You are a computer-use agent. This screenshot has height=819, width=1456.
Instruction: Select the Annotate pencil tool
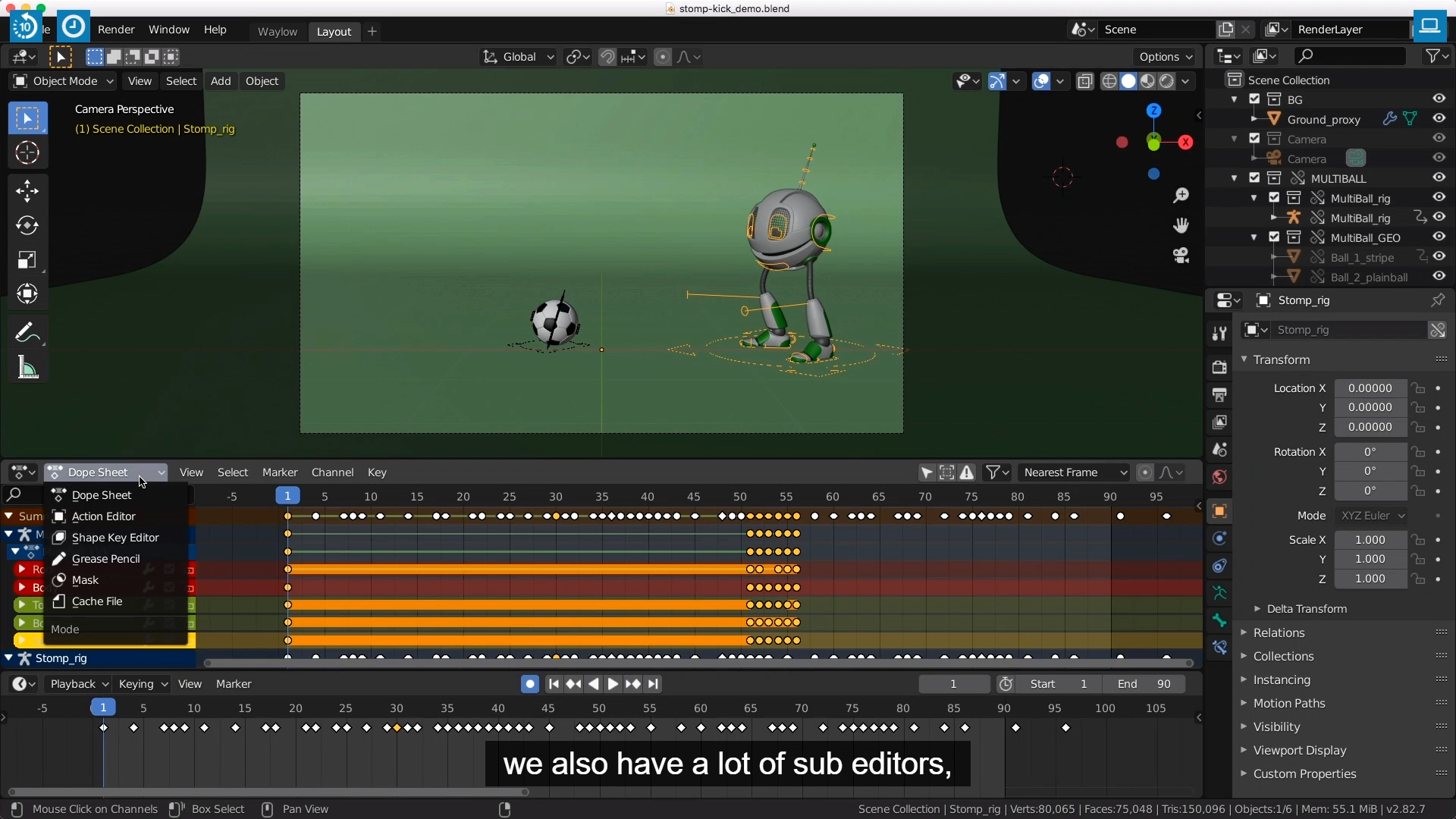(27, 332)
